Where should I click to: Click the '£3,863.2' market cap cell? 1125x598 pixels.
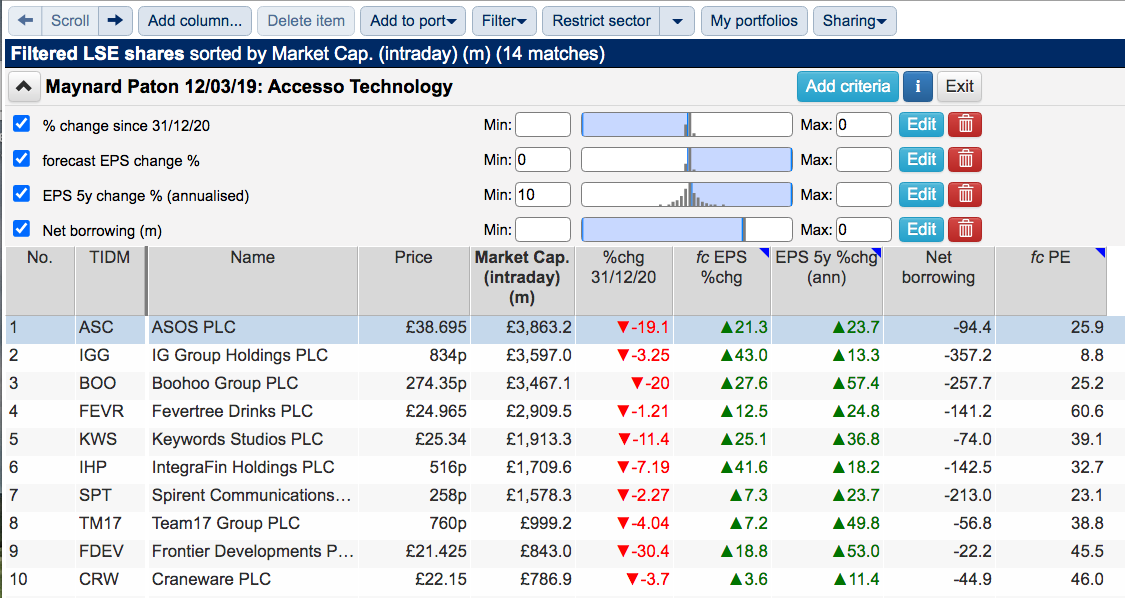pyautogui.click(x=522, y=327)
